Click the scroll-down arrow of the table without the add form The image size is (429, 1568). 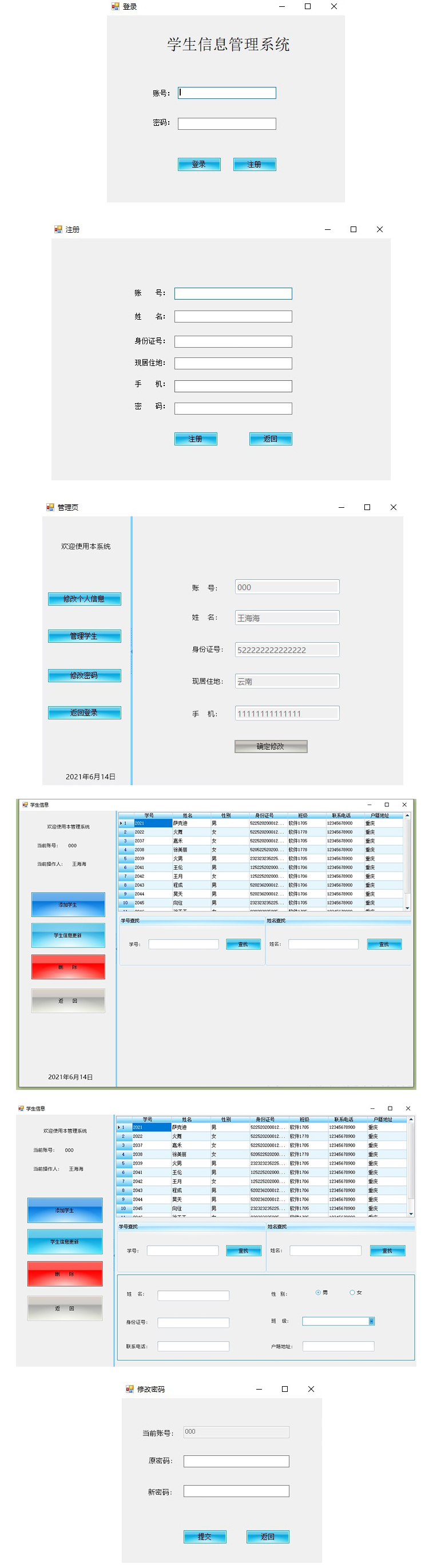tap(408, 908)
